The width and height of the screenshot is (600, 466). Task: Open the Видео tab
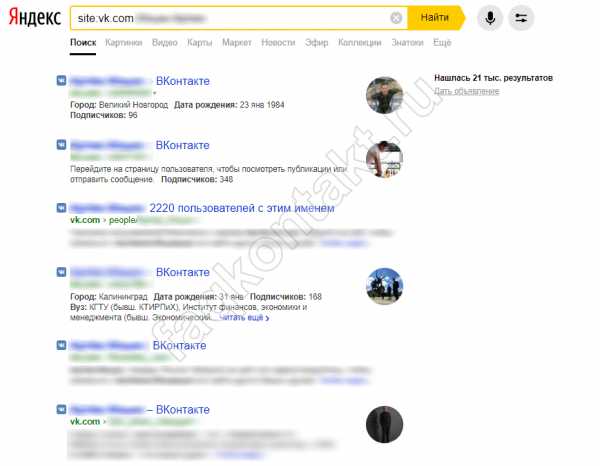pyautogui.click(x=165, y=42)
